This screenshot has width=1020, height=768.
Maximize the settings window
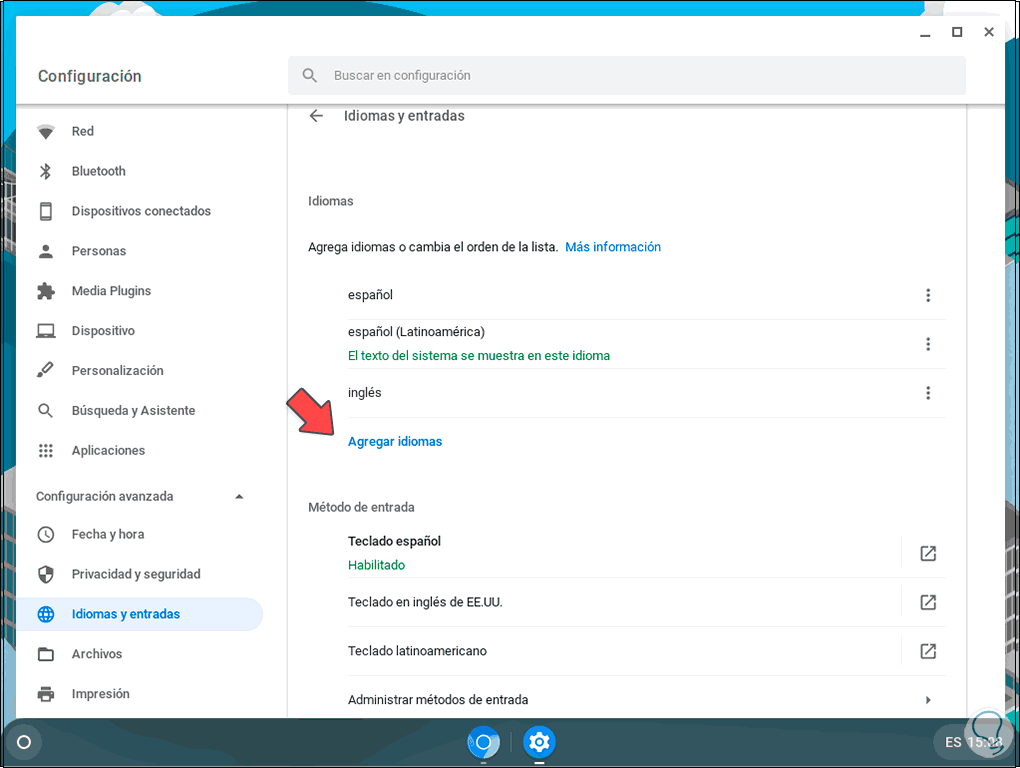click(x=957, y=32)
